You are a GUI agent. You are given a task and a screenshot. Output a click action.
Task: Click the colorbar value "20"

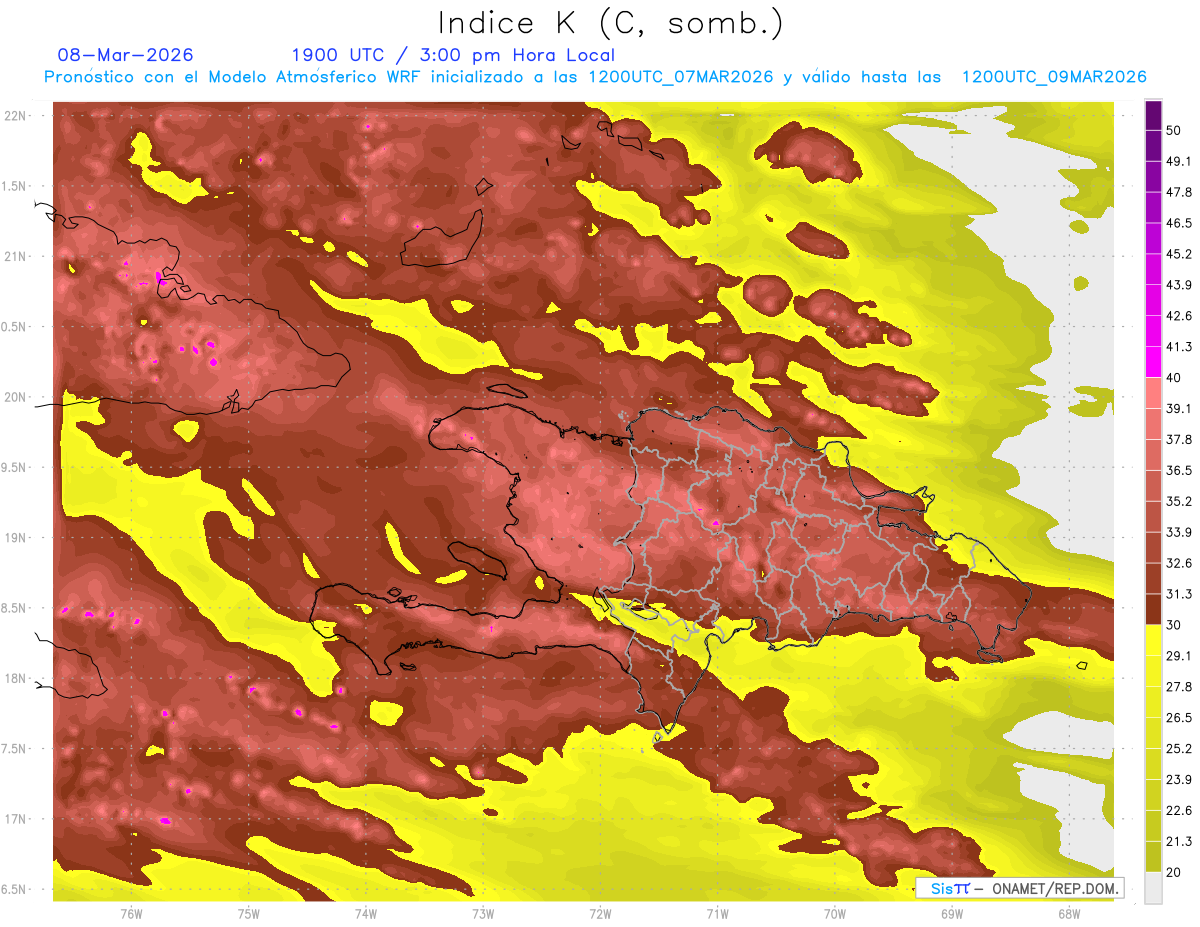tap(1174, 872)
